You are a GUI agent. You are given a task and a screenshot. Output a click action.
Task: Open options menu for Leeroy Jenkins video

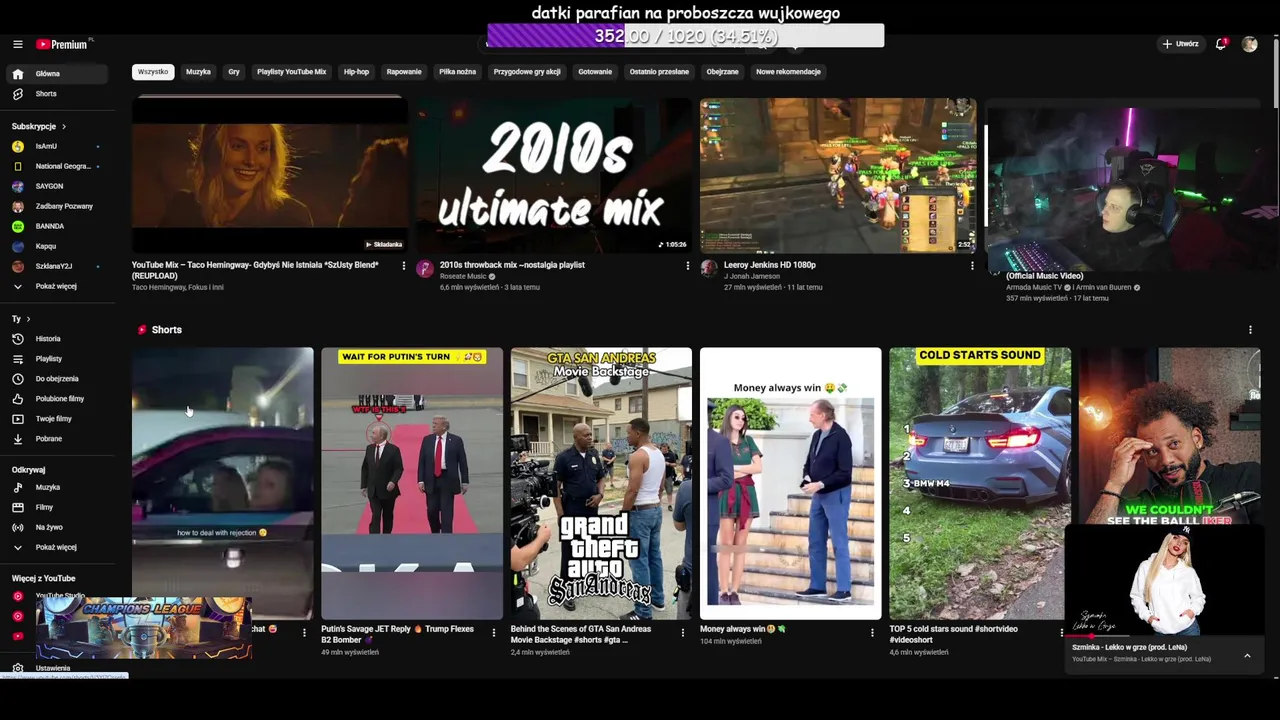click(971, 266)
